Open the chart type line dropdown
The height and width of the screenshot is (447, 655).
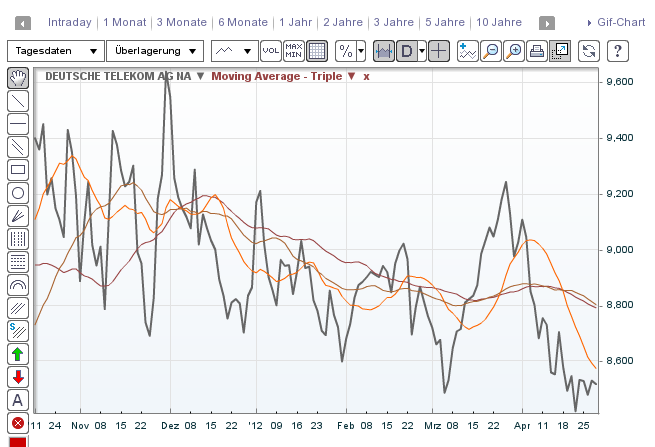(x=235, y=51)
